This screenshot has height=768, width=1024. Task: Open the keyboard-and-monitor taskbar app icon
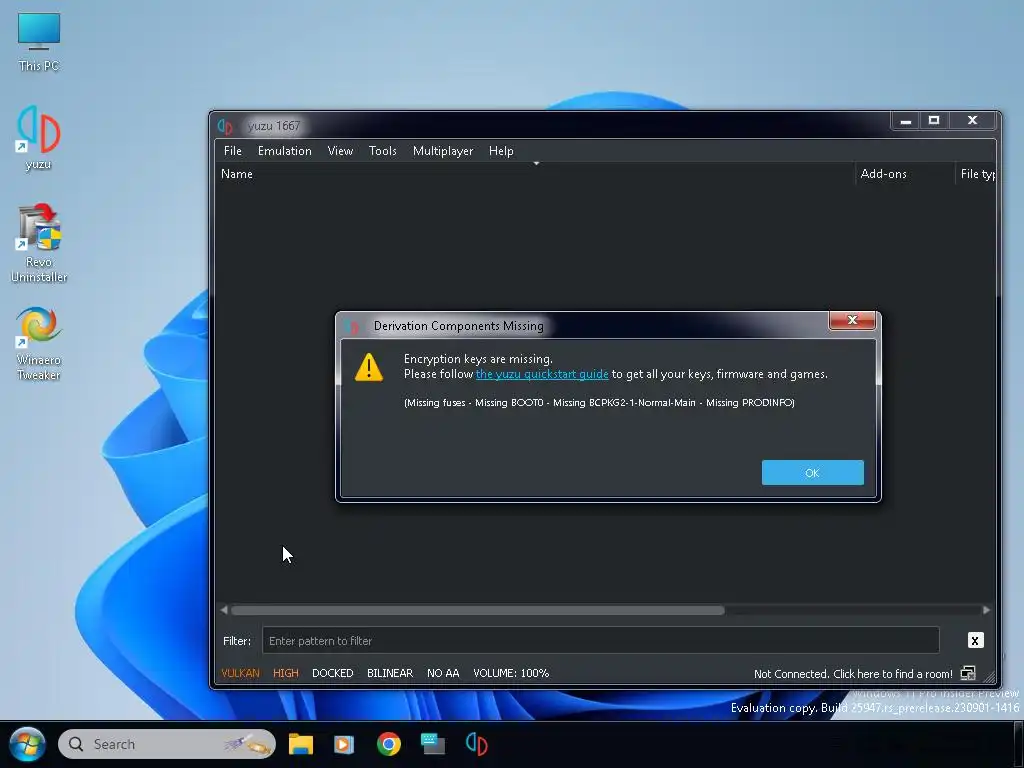432,744
